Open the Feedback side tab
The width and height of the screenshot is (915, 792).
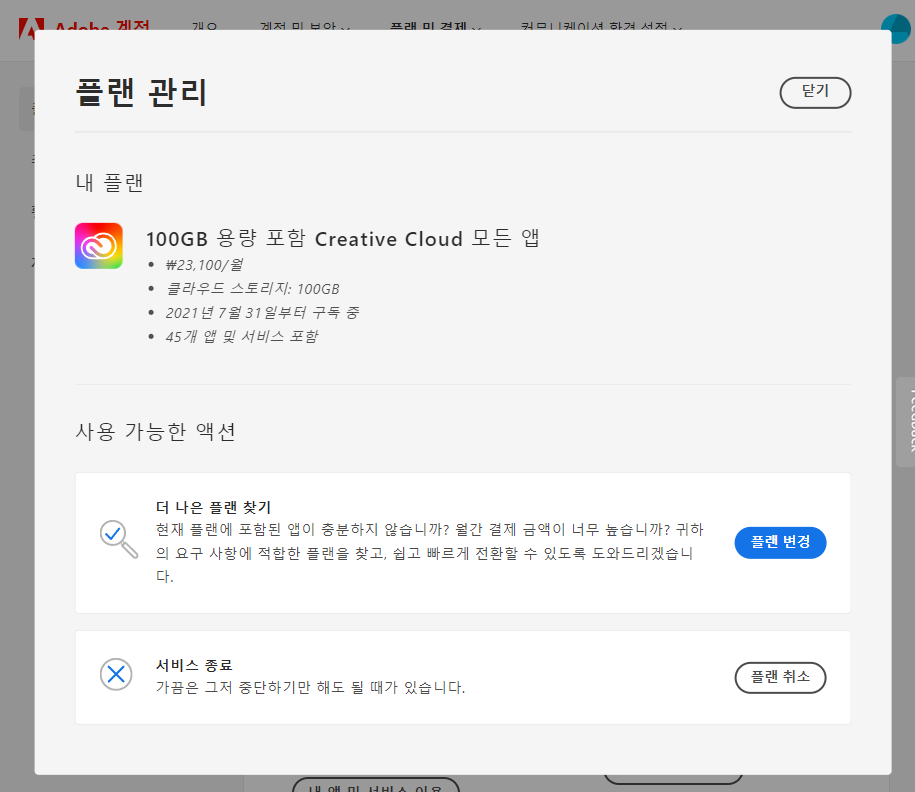coord(906,421)
